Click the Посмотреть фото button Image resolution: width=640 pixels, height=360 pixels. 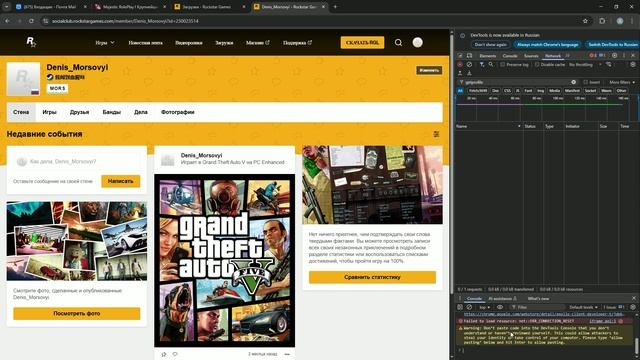point(77,313)
